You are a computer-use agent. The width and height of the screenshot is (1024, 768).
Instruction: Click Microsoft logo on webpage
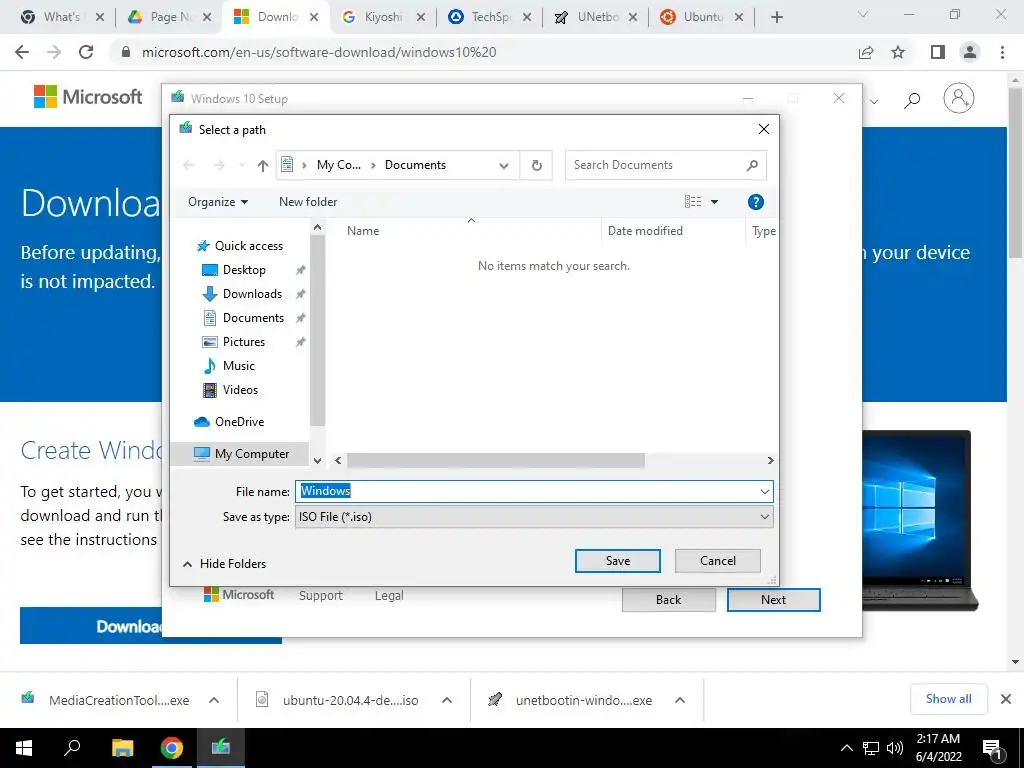[88, 97]
